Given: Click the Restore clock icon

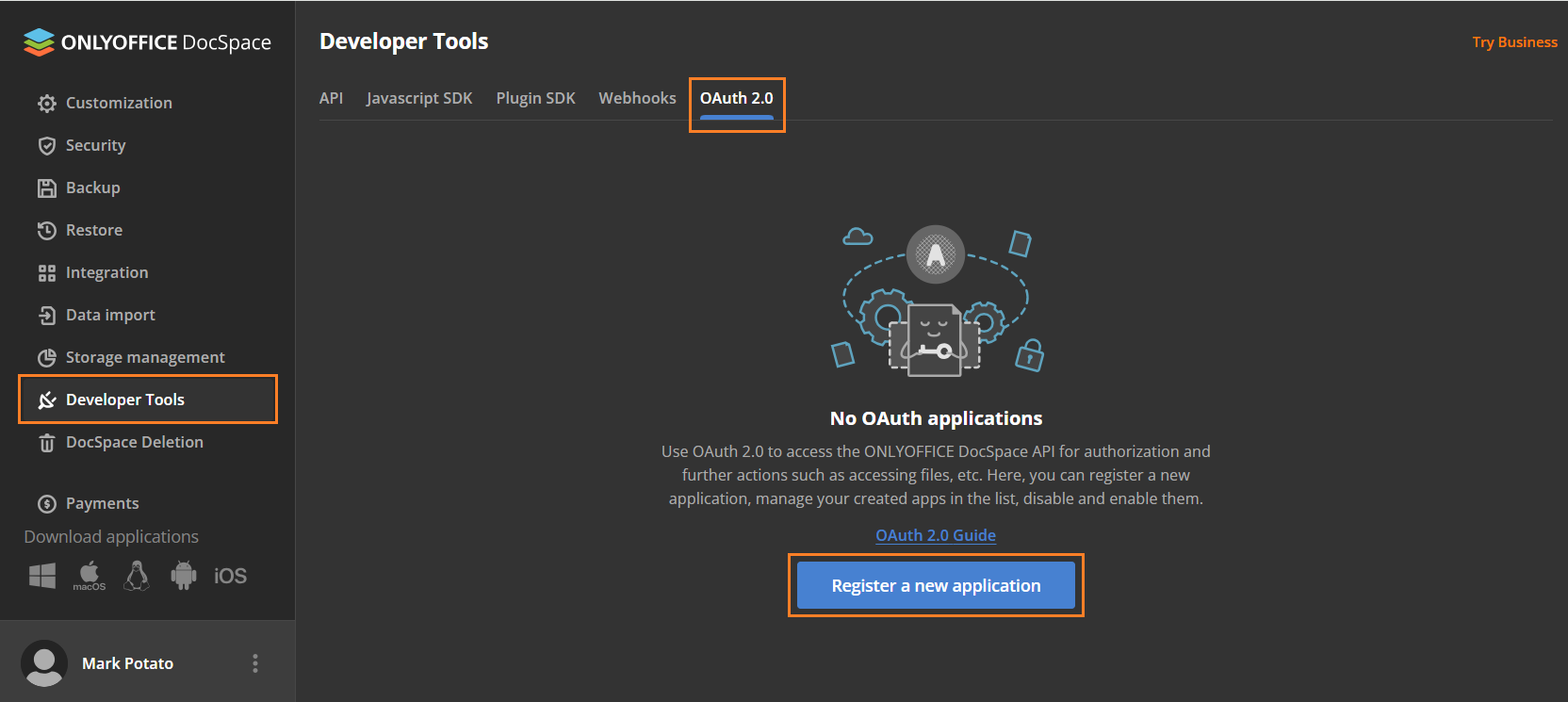Looking at the screenshot, I should pyautogui.click(x=47, y=231).
